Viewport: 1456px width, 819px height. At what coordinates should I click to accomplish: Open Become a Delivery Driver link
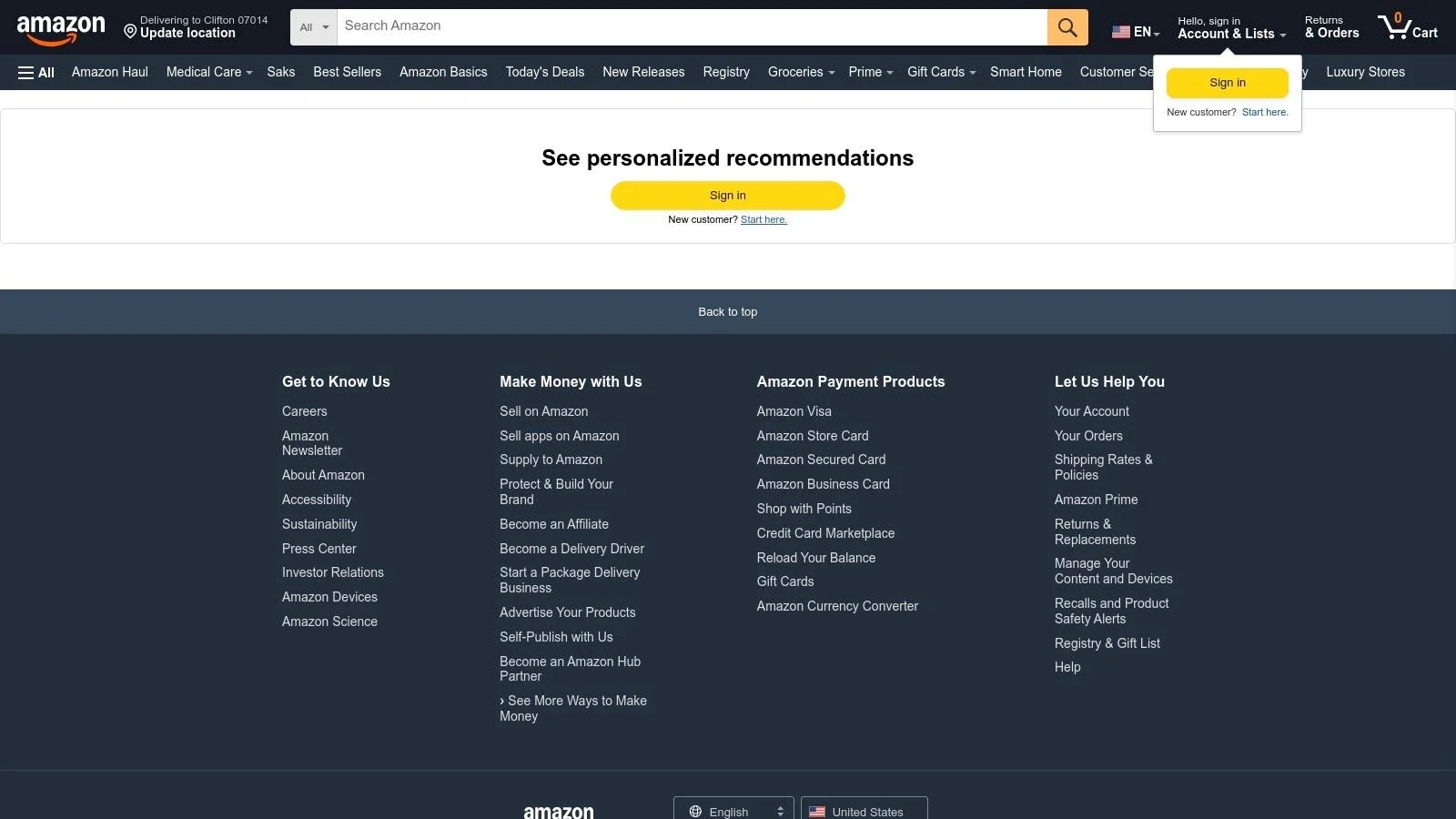click(571, 549)
